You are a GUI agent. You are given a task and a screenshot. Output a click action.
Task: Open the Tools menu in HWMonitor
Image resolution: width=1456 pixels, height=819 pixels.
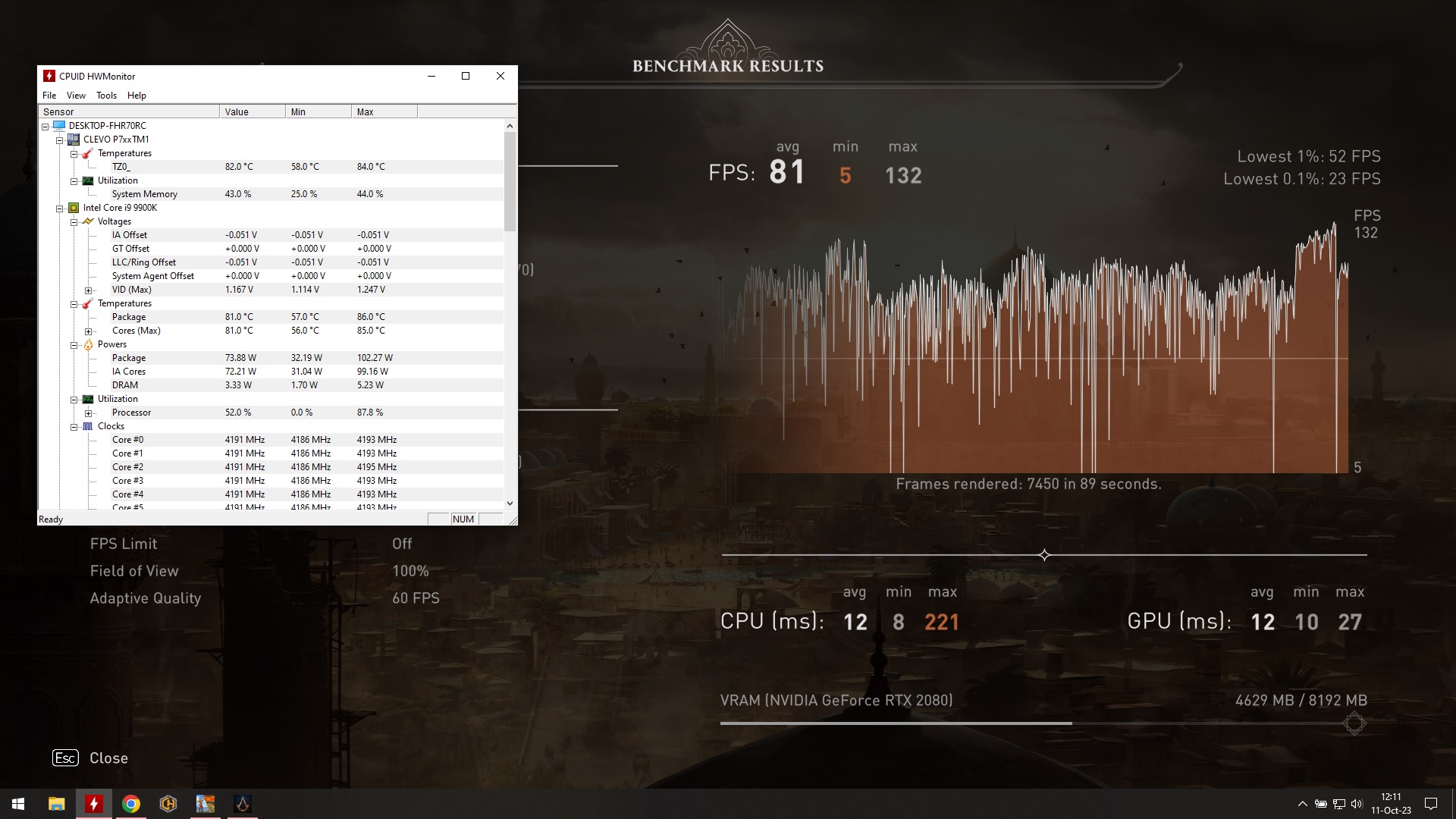coord(106,96)
